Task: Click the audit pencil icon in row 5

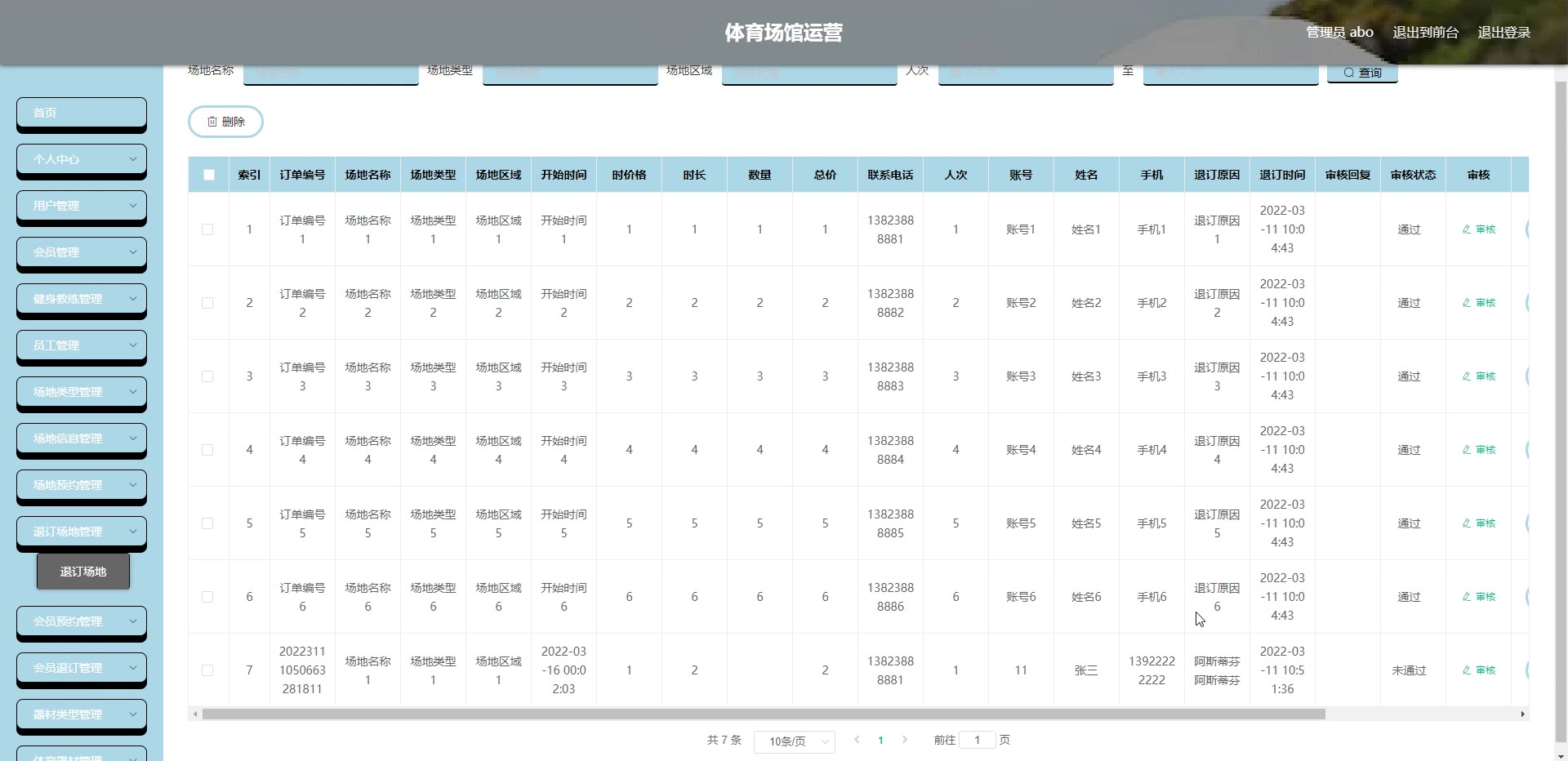Action: 1467,523
